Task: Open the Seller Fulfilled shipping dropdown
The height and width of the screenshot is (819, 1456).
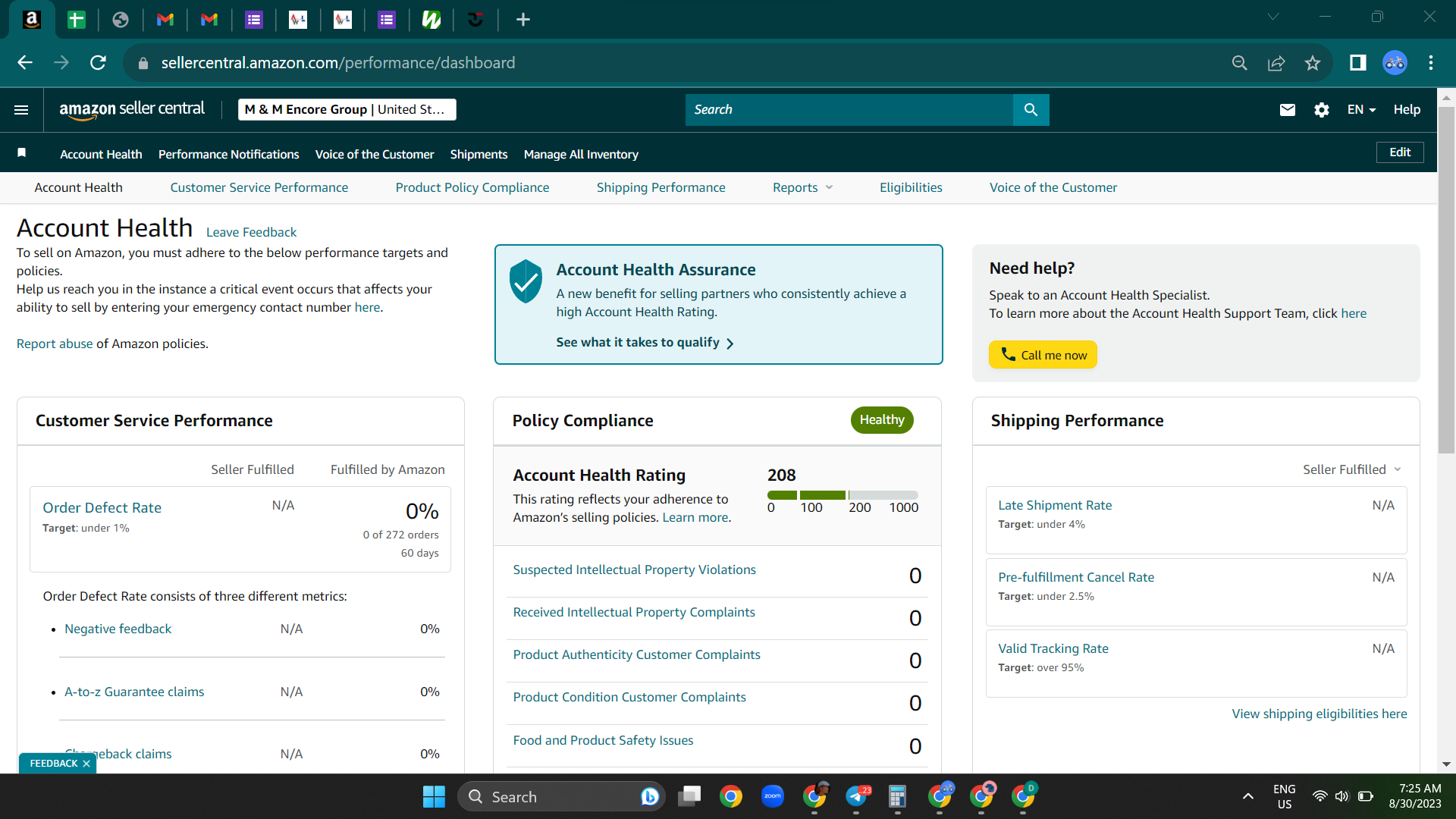Action: [x=1351, y=469]
